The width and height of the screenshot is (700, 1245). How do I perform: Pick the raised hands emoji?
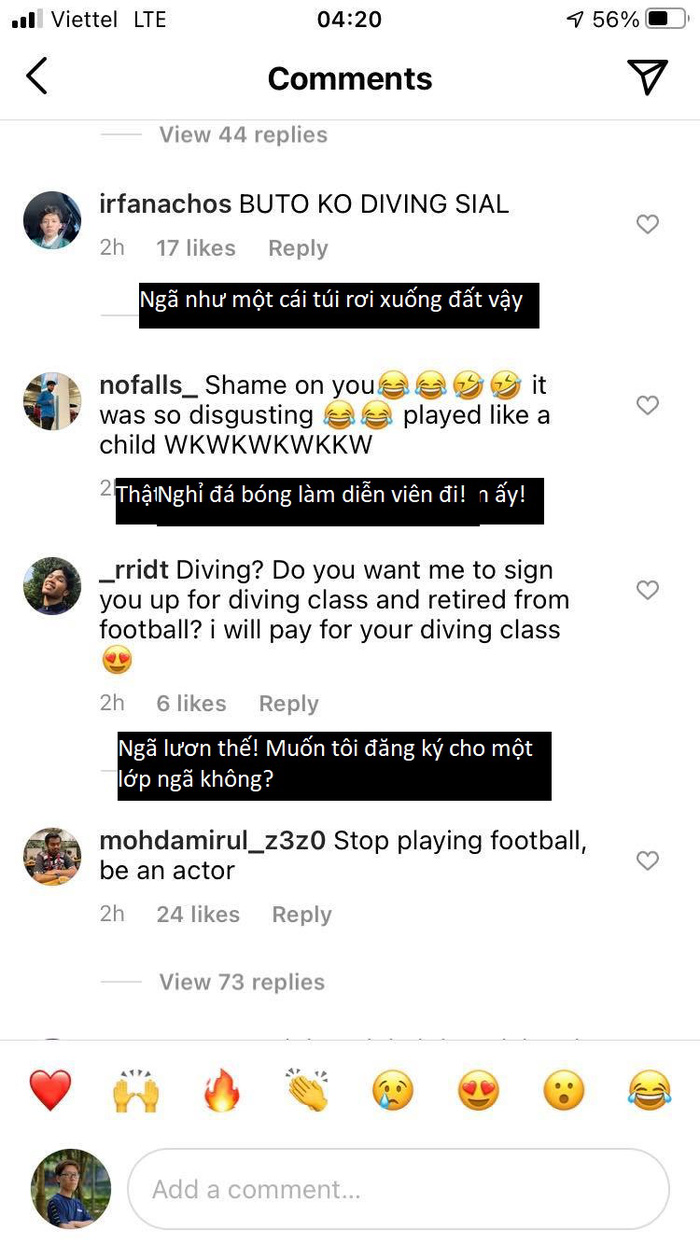point(135,1090)
